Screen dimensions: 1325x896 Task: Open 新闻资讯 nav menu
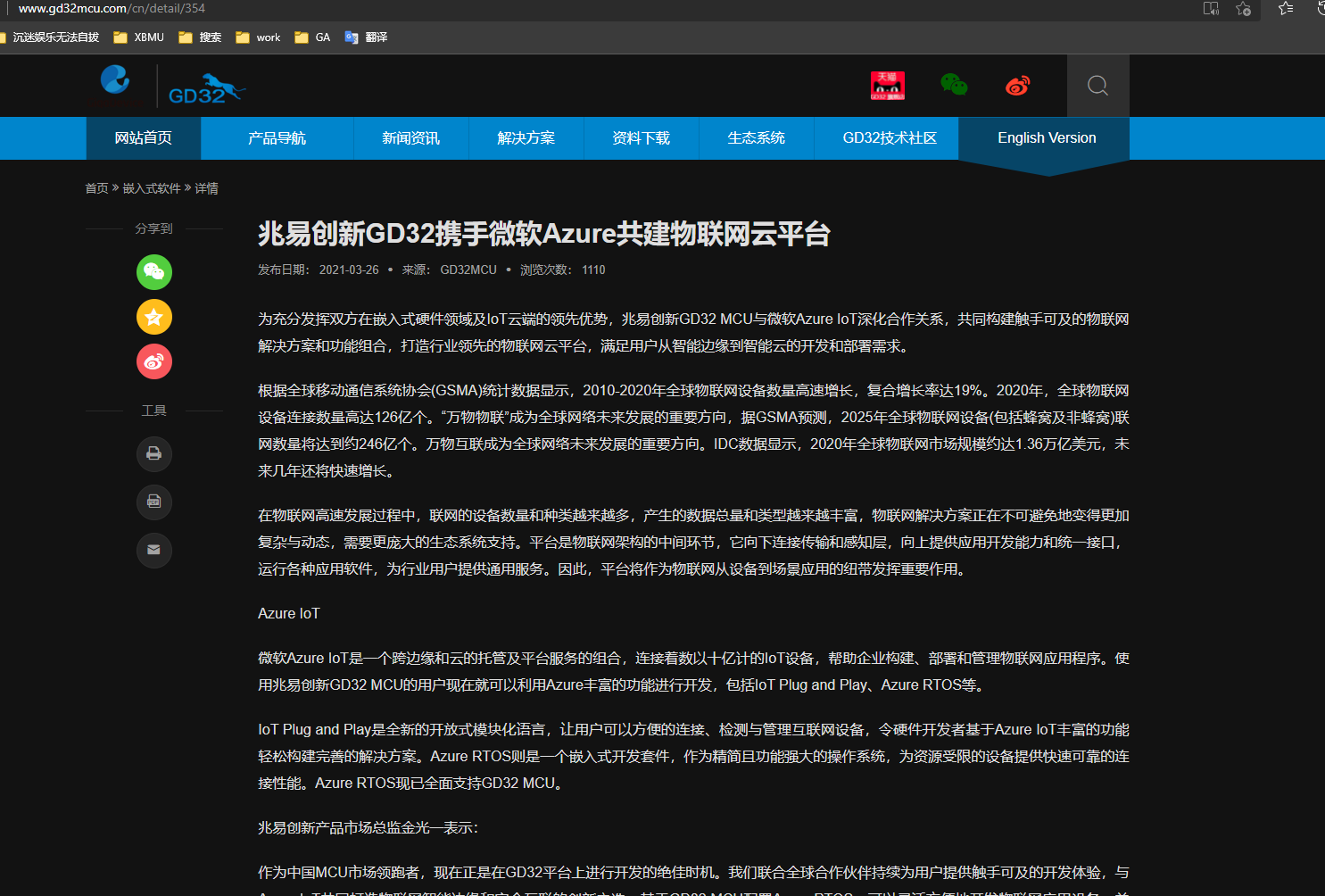[411, 138]
